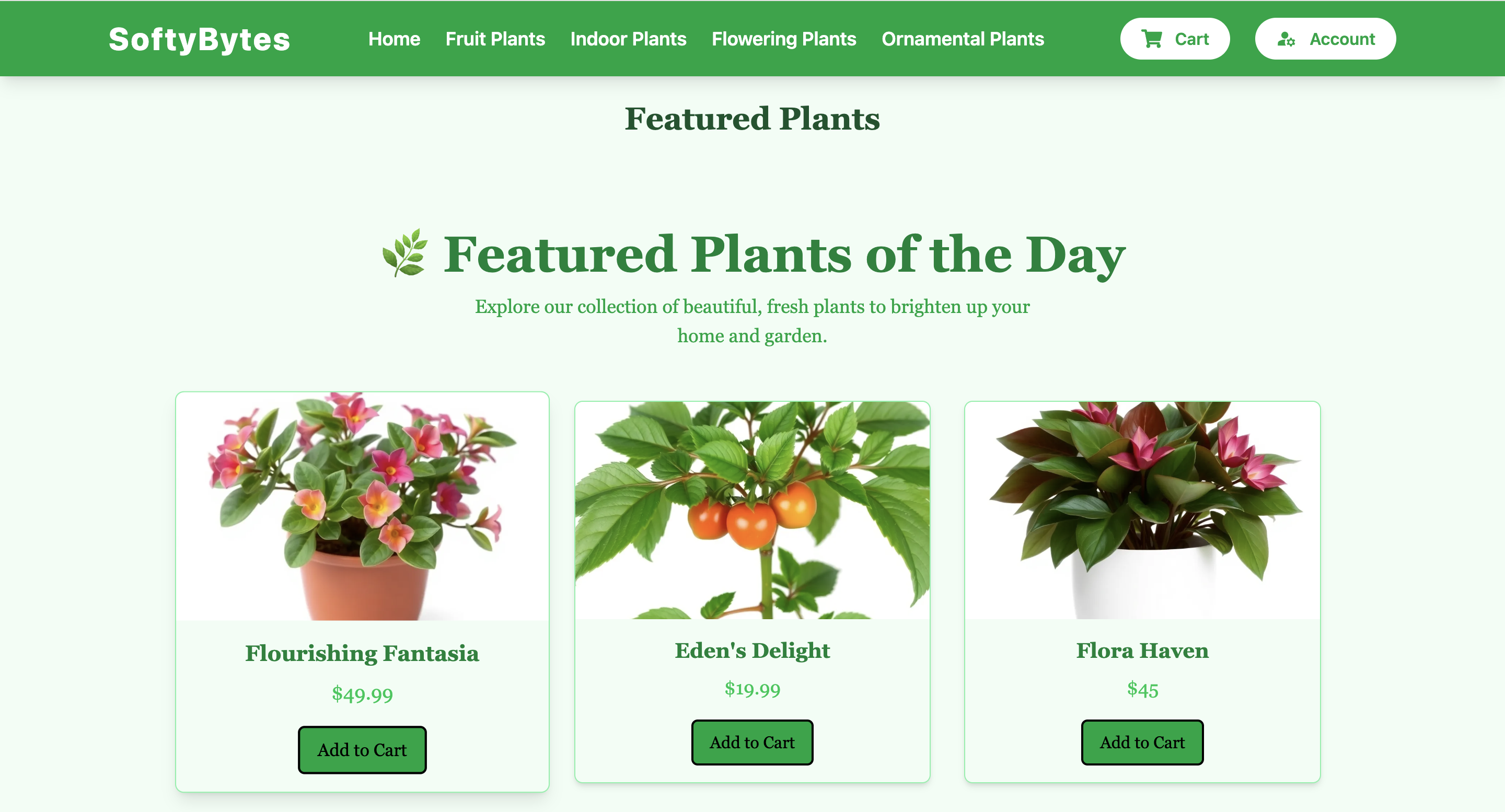
Task: Click the $19.99 price on Eden's Delight
Action: tap(752, 689)
